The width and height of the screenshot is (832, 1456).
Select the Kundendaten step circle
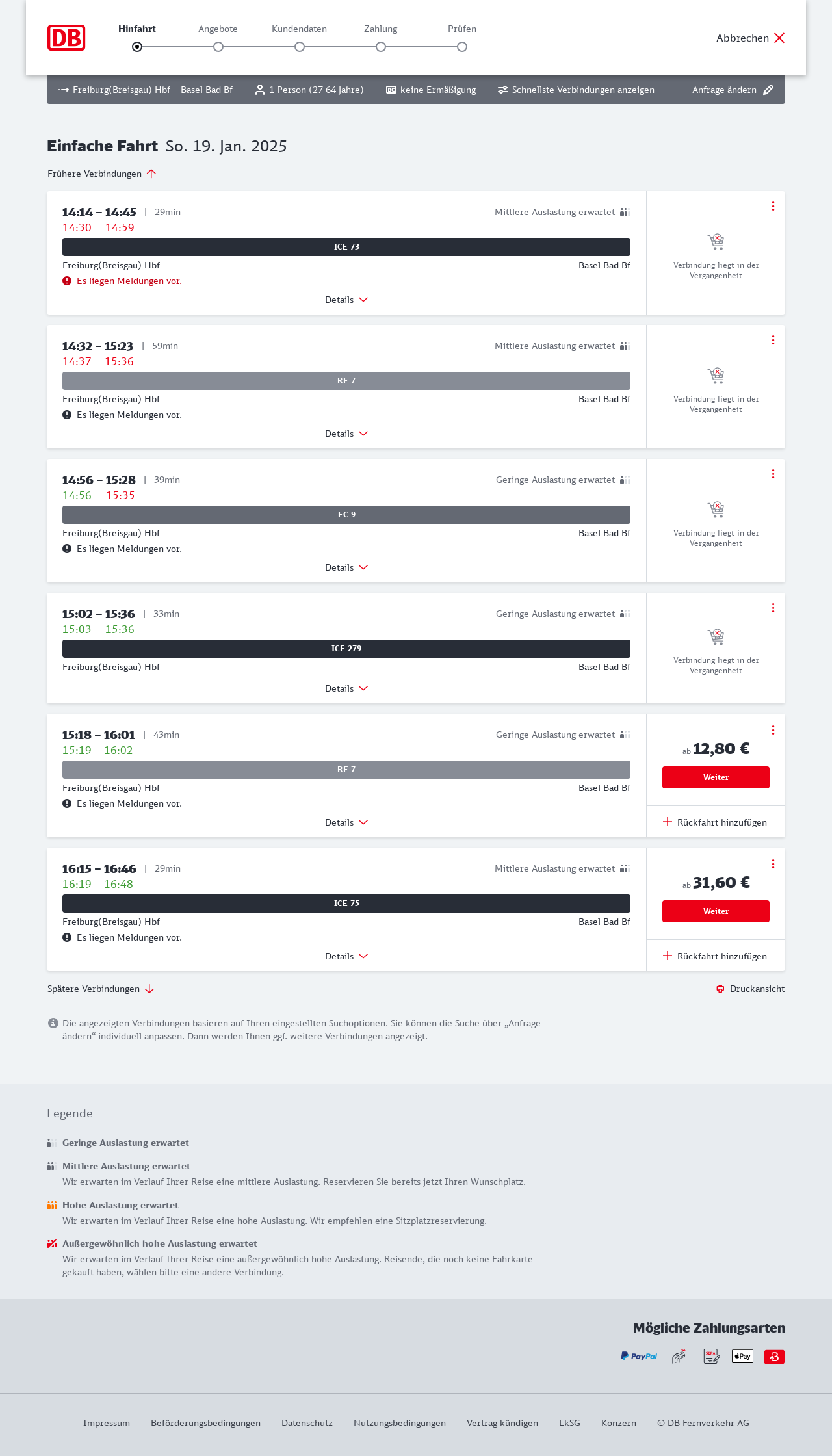pyautogui.click(x=300, y=47)
